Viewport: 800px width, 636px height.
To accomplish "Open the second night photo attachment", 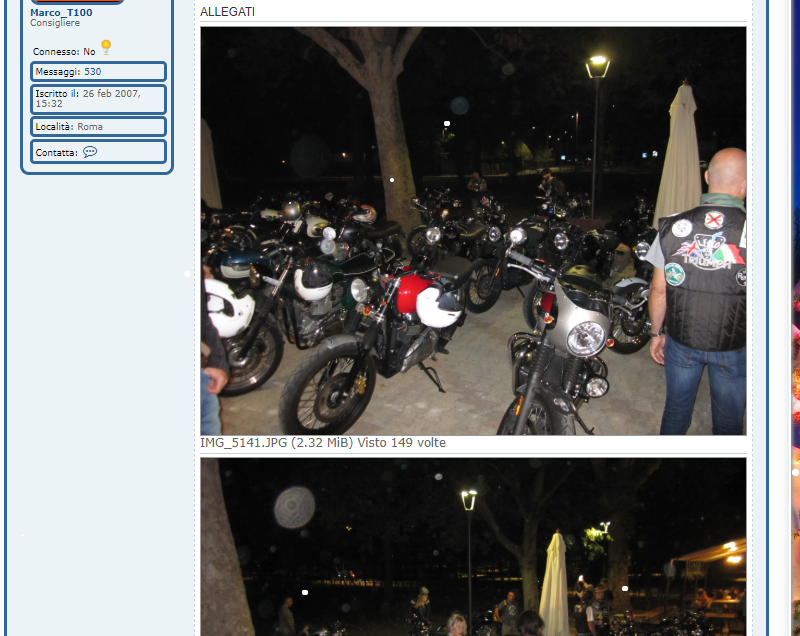I will (x=473, y=547).
